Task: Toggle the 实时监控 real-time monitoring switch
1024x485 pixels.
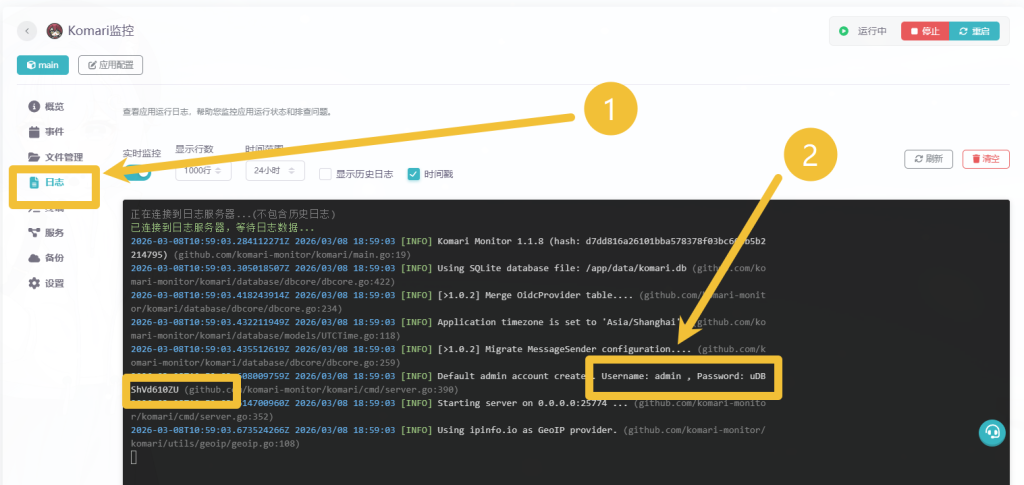Action: [x=138, y=172]
